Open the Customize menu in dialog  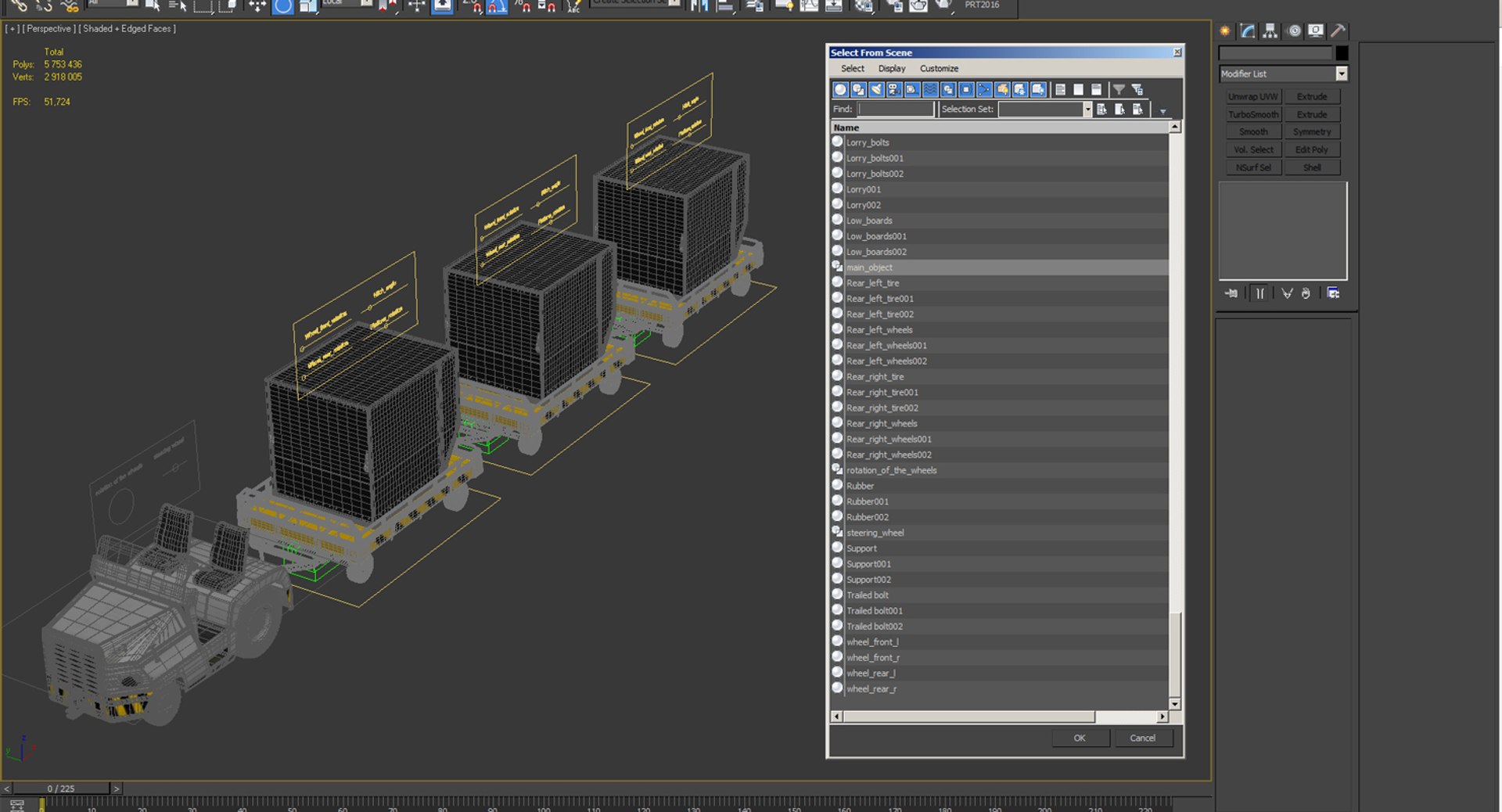tap(939, 69)
